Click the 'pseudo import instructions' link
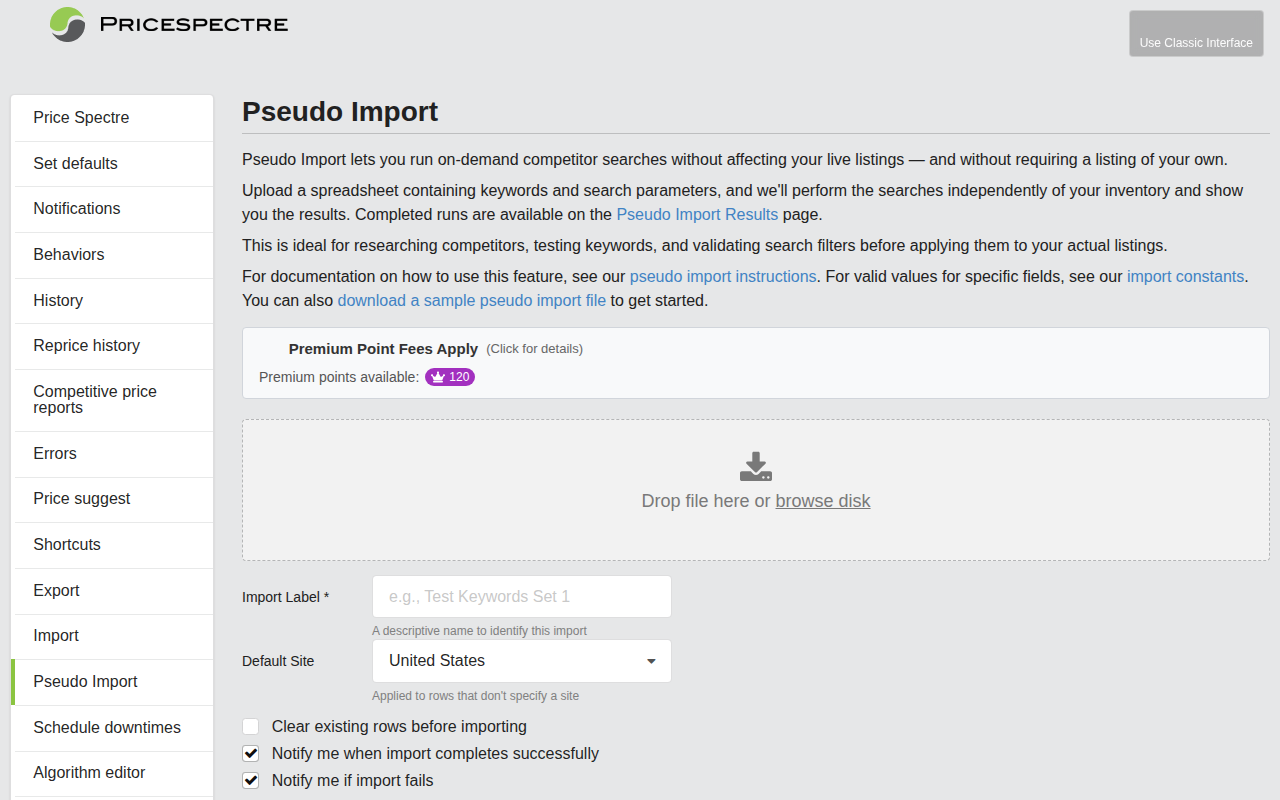 point(722,276)
